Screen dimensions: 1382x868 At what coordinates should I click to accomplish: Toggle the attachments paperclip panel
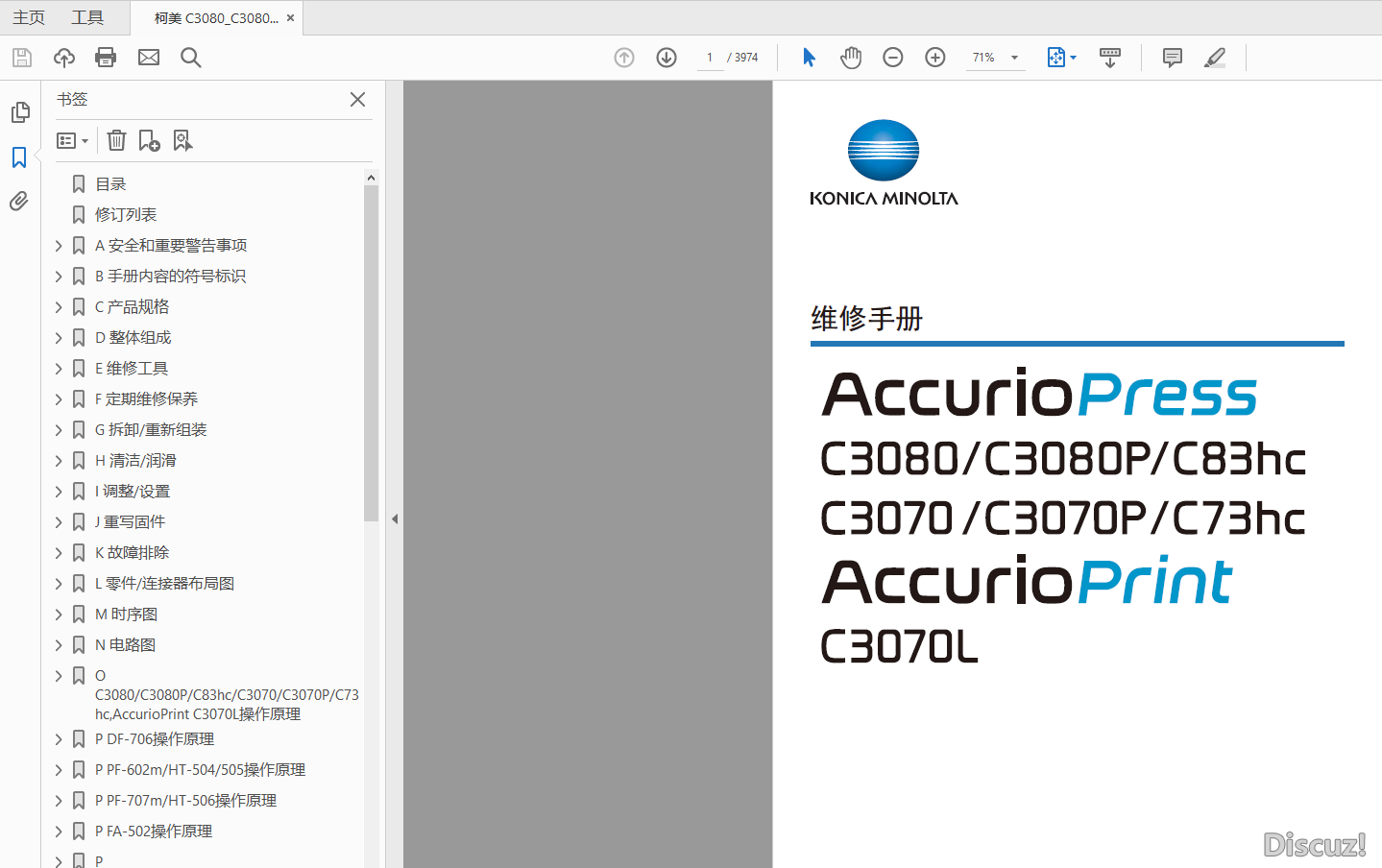coord(19,202)
